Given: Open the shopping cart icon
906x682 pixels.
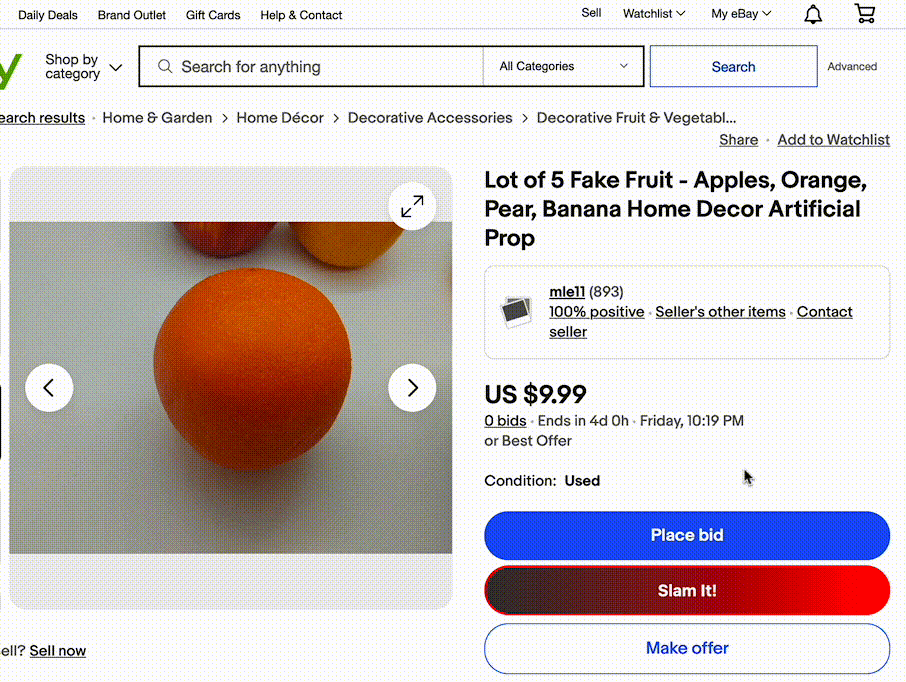Looking at the screenshot, I should (865, 14).
